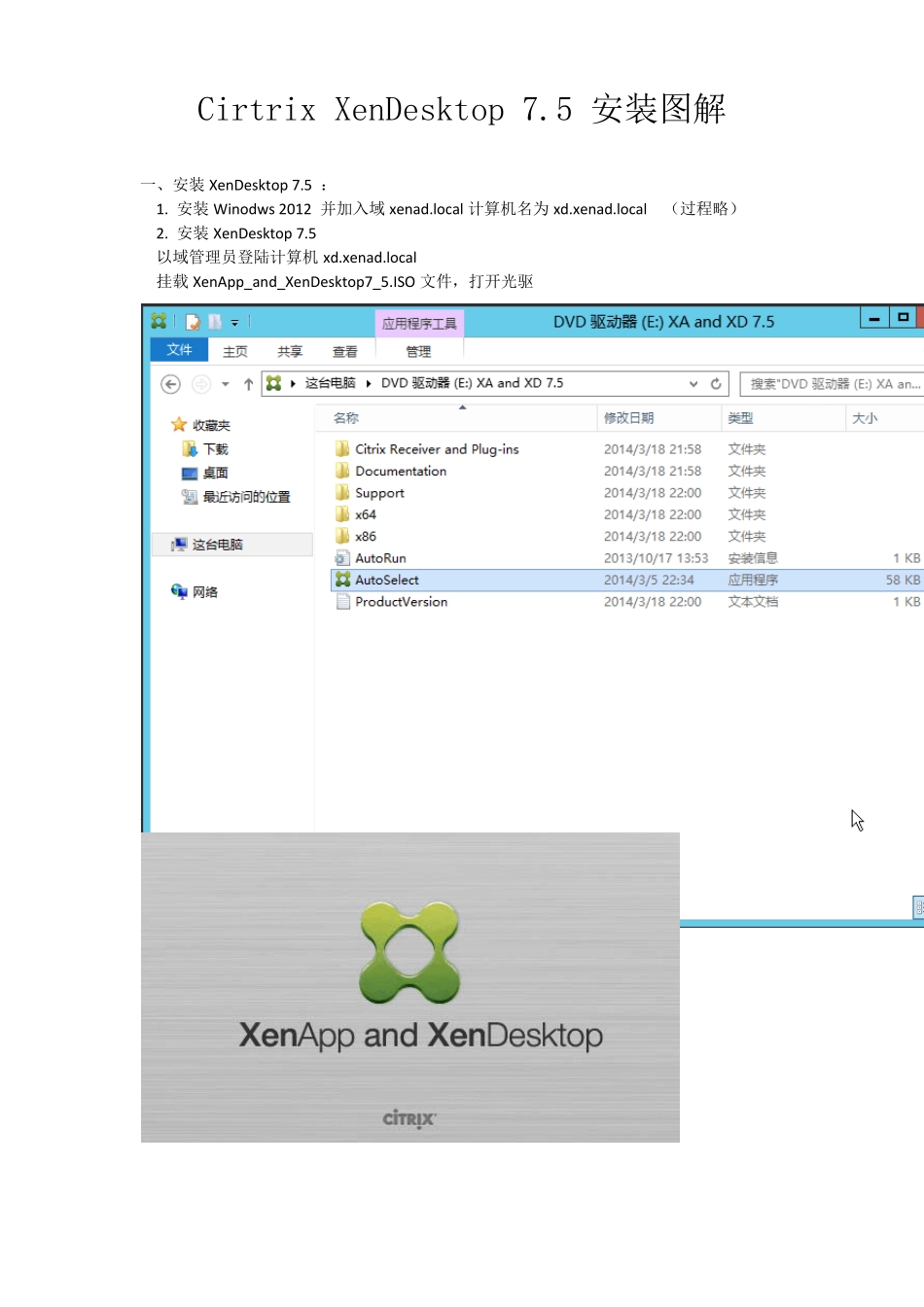The image size is (924, 1307).
Task: Click the 安装信息 type cell
Action: pos(753,558)
